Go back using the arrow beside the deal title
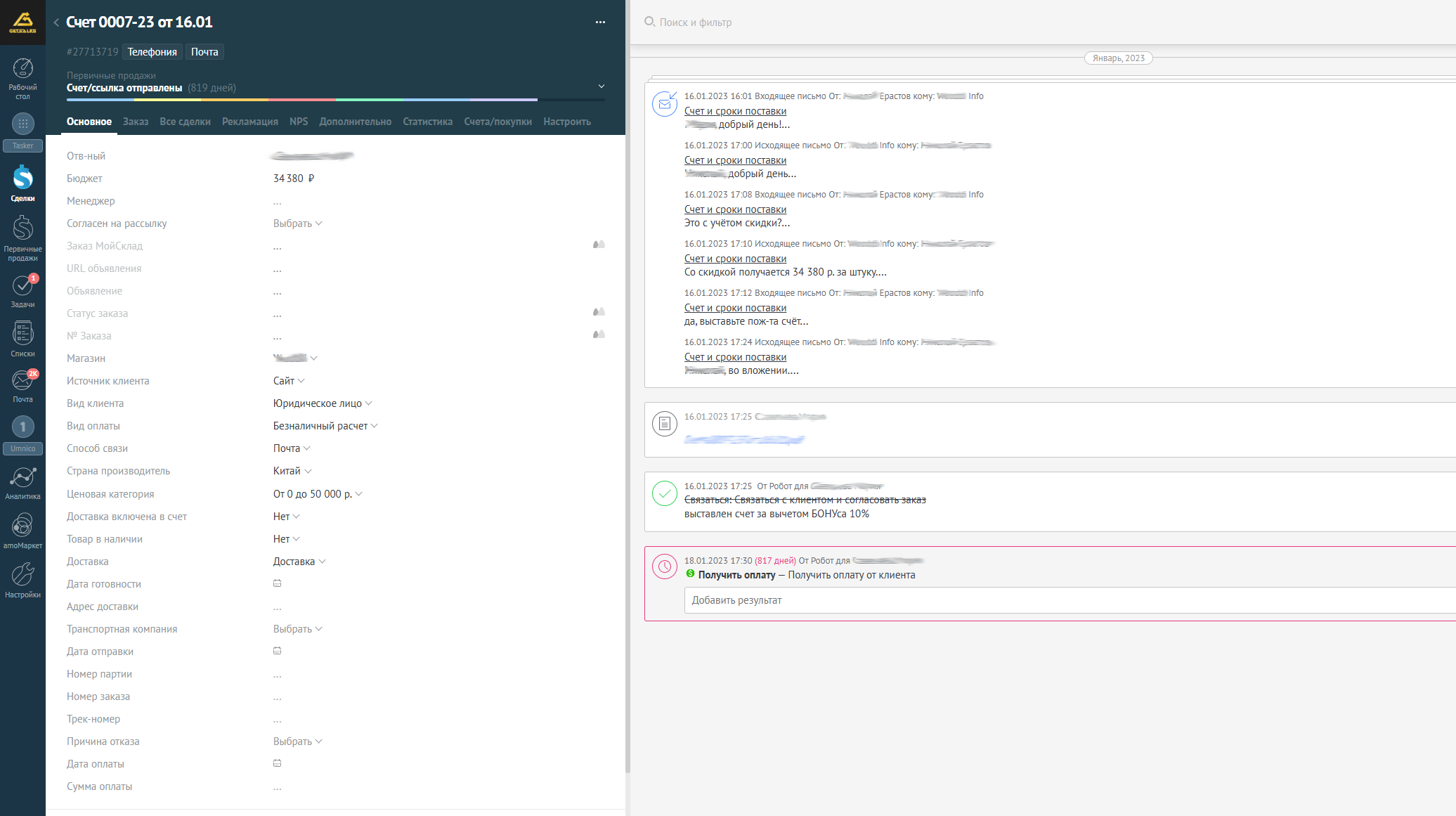 coord(56,22)
